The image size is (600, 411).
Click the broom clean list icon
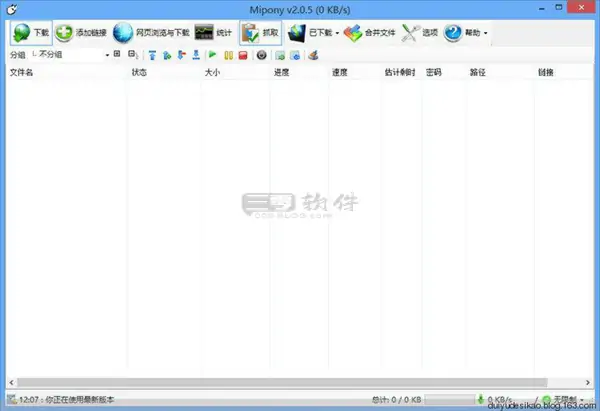(x=313, y=55)
